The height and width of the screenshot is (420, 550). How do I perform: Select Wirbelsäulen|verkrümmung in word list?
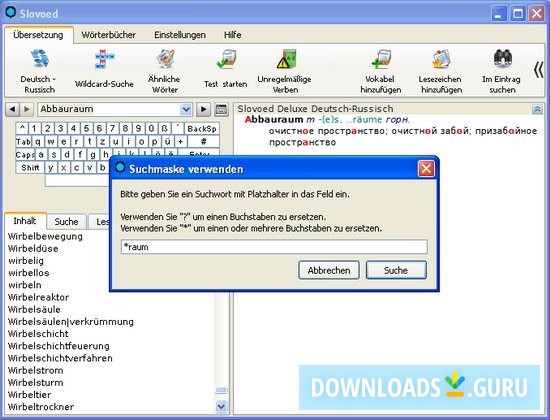(x=71, y=322)
